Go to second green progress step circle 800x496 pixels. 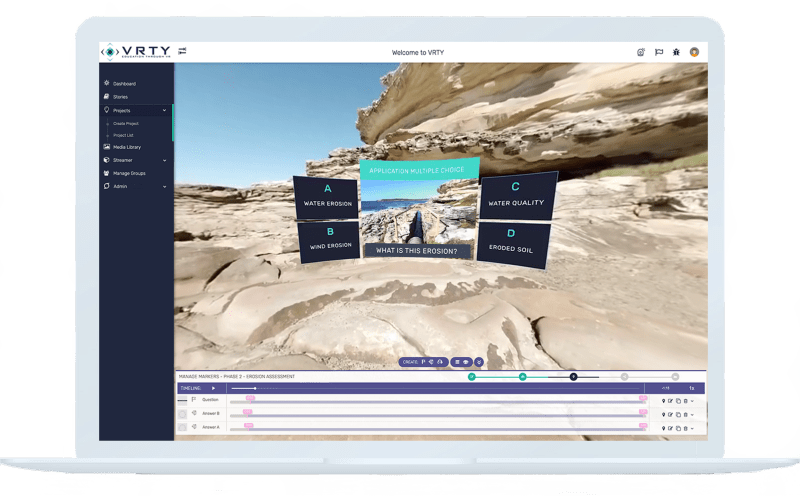522,377
